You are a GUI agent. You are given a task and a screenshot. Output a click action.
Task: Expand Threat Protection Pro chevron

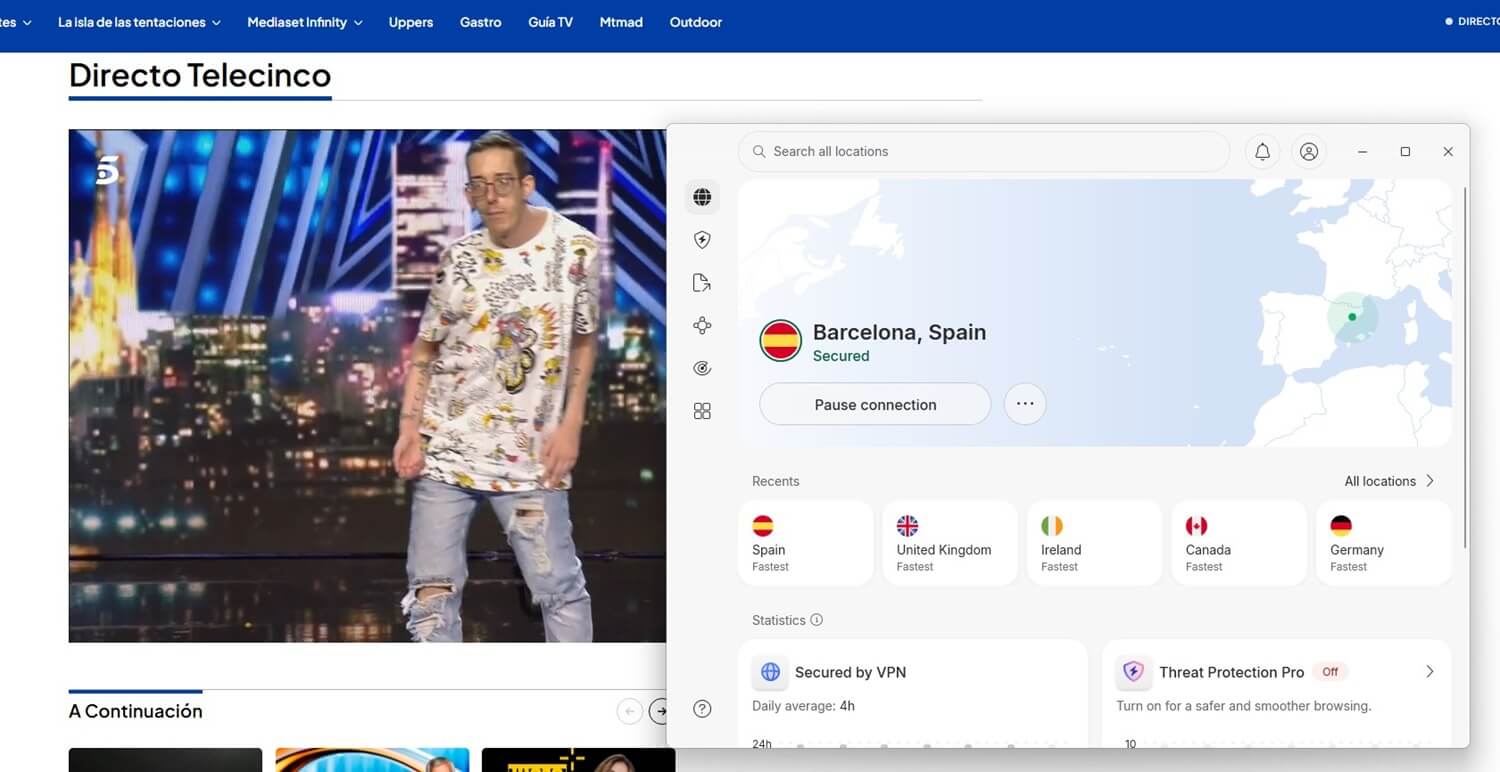coord(1429,672)
